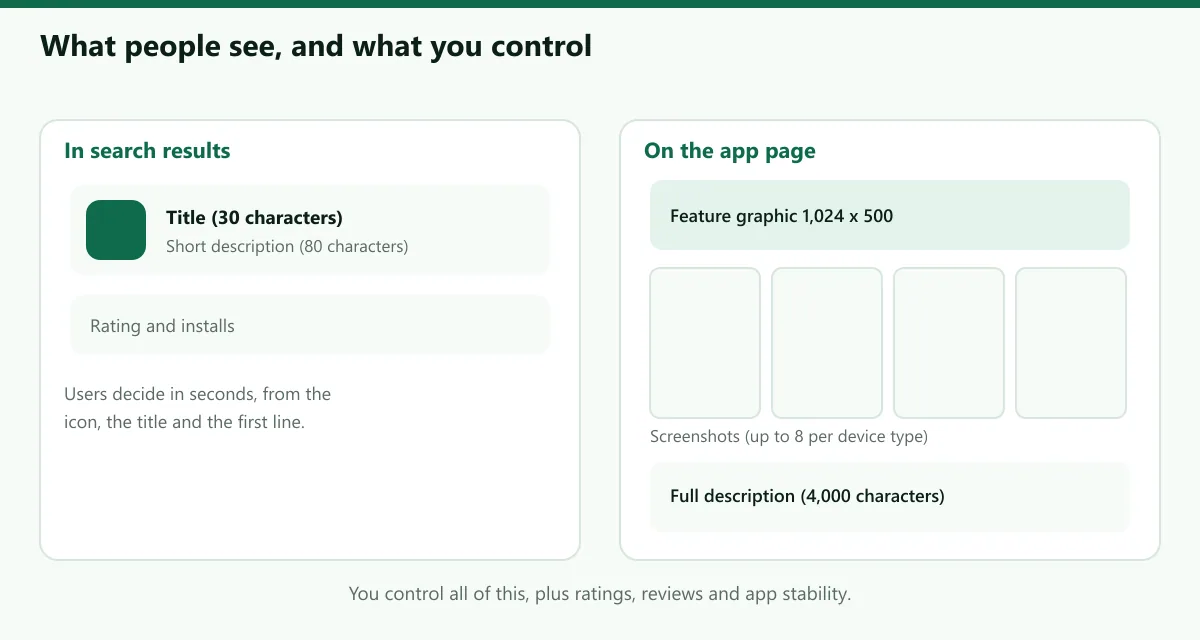Screen dimensions: 1200x640
Task: Click the footer text about ratings and reviews
Action: point(600,594)
